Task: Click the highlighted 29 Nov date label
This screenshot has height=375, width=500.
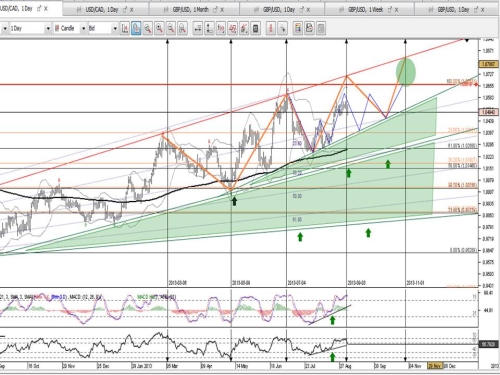Action: (435, 366)
